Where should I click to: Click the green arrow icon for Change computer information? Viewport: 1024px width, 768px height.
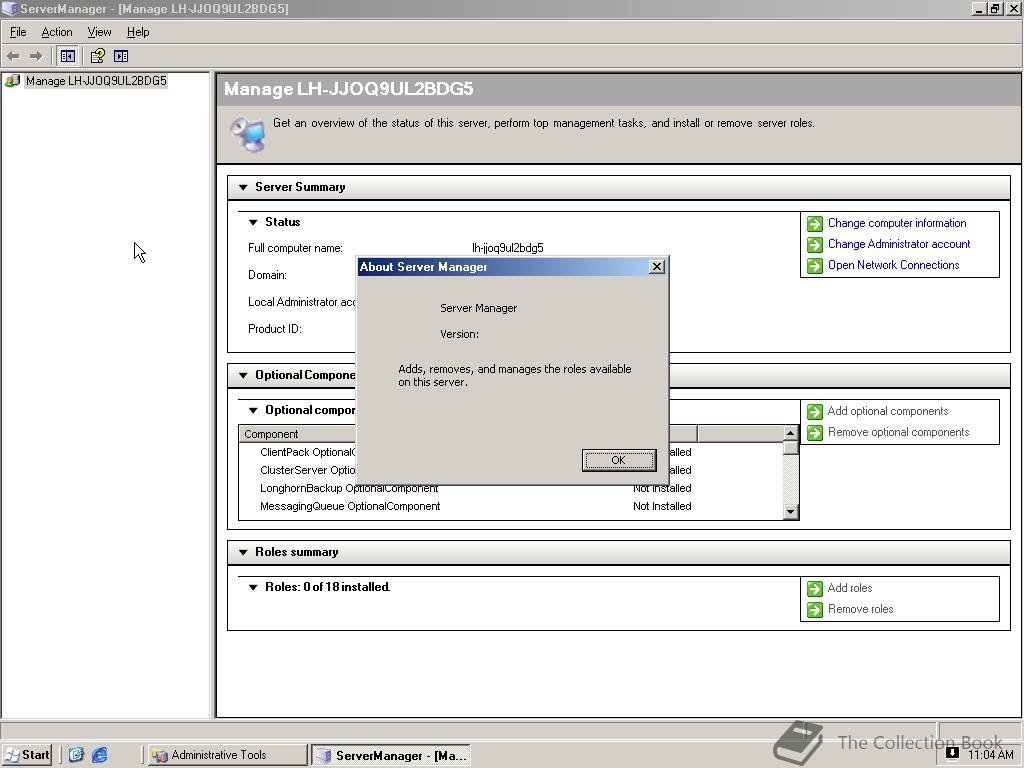(814, 224)
